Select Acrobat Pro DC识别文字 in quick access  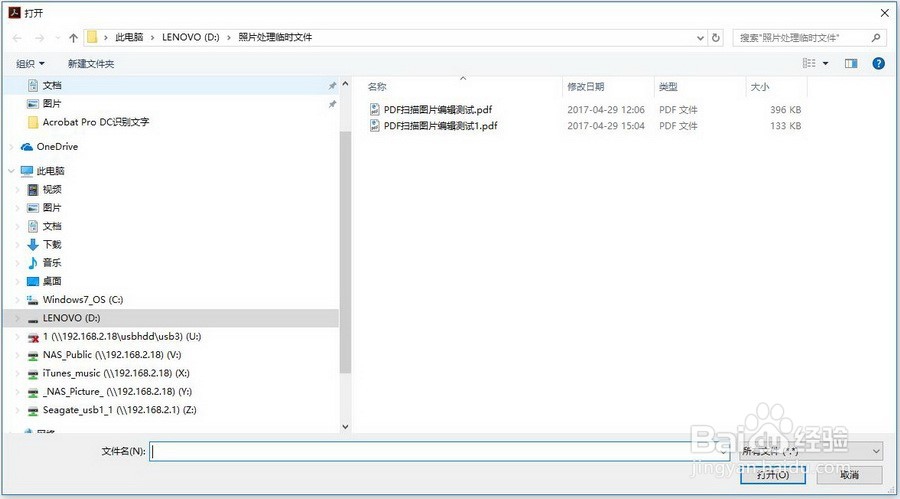[x=96, y=122]
